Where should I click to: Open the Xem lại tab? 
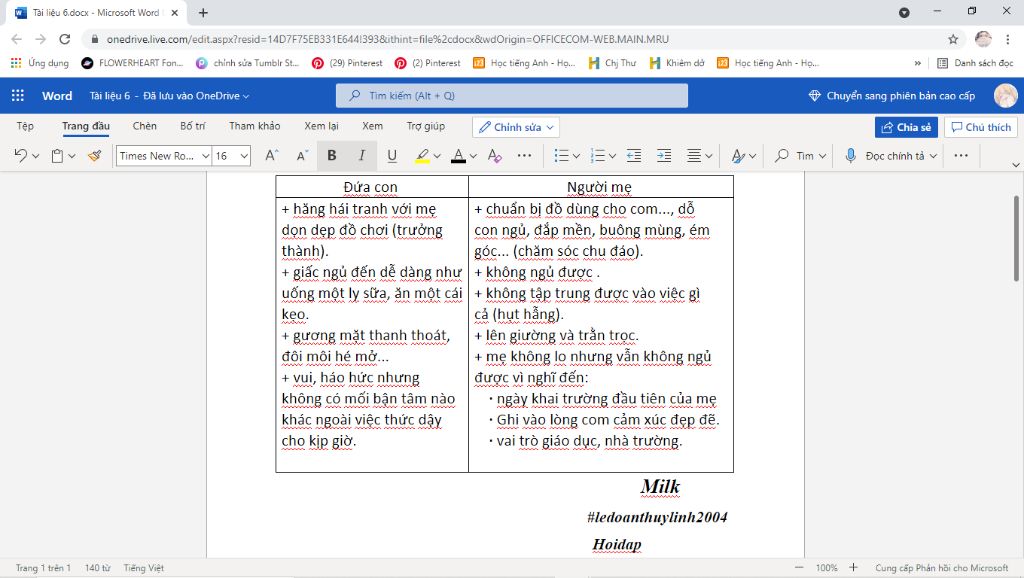click(321, 126)
